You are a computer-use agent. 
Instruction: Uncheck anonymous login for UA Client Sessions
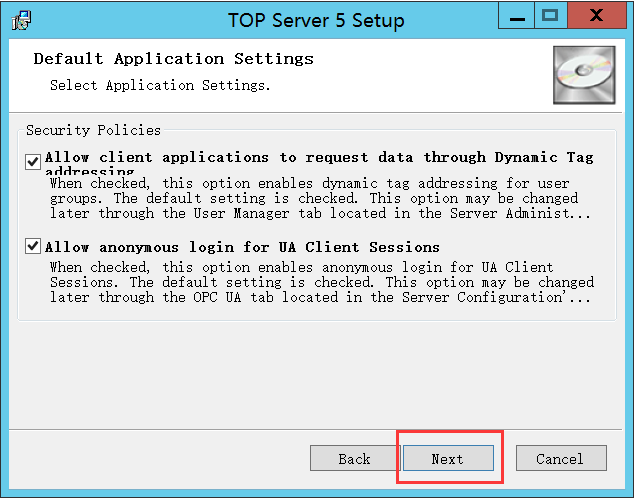(34, 247)
